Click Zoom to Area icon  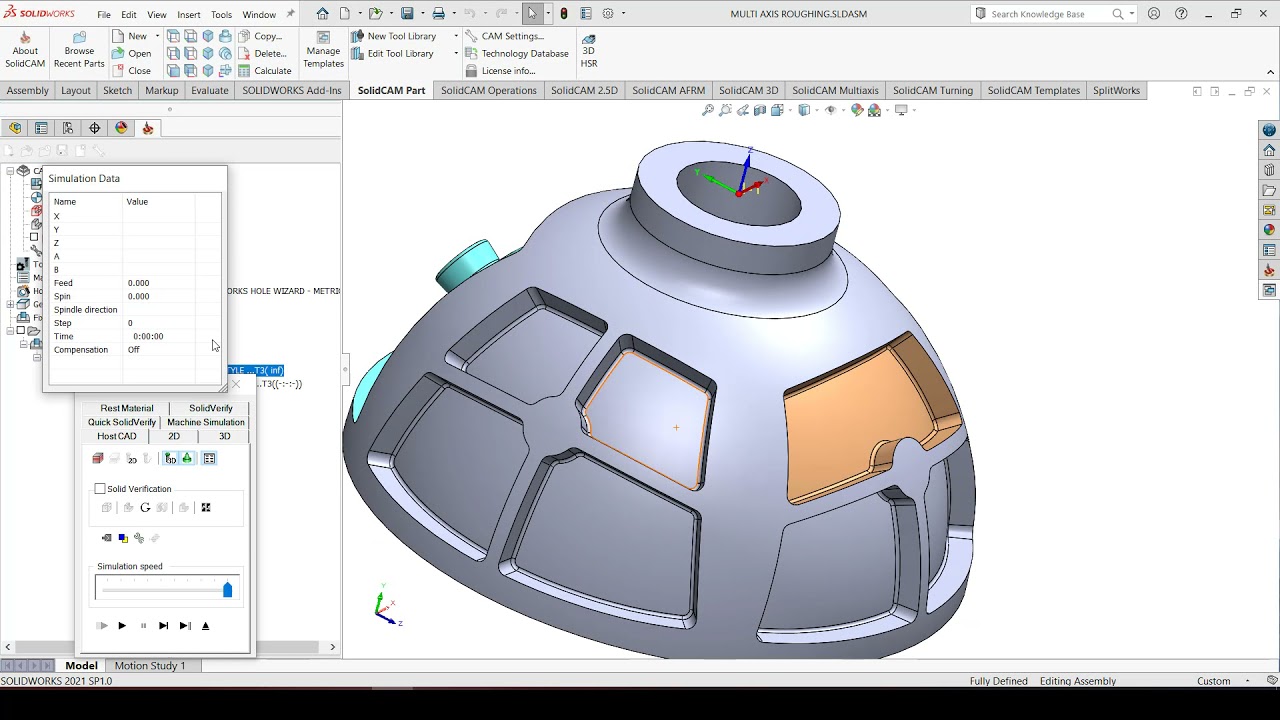point(725,110)
